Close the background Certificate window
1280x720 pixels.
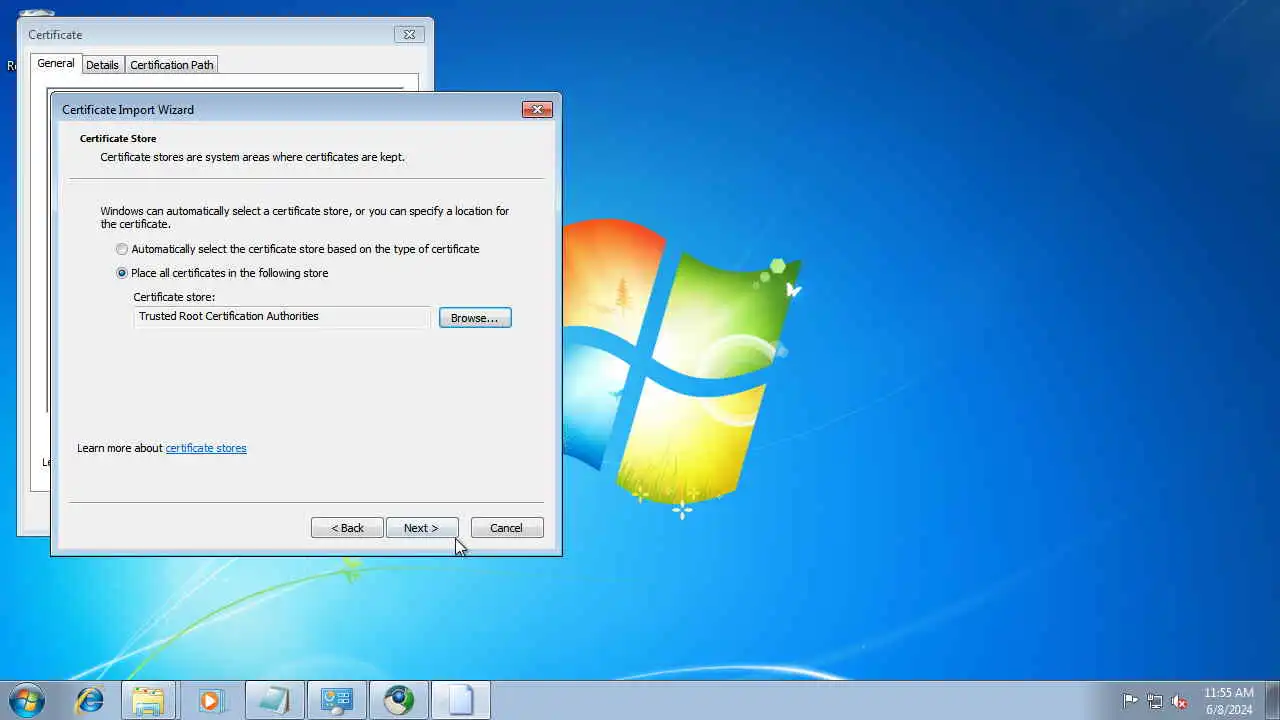(x=409, y=34)
